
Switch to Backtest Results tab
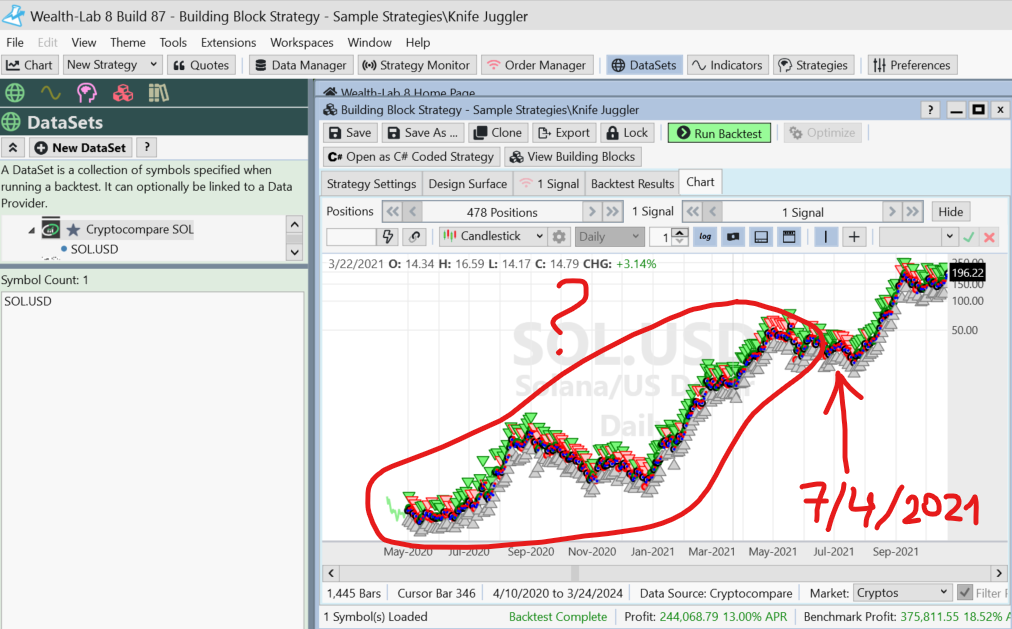632,184
